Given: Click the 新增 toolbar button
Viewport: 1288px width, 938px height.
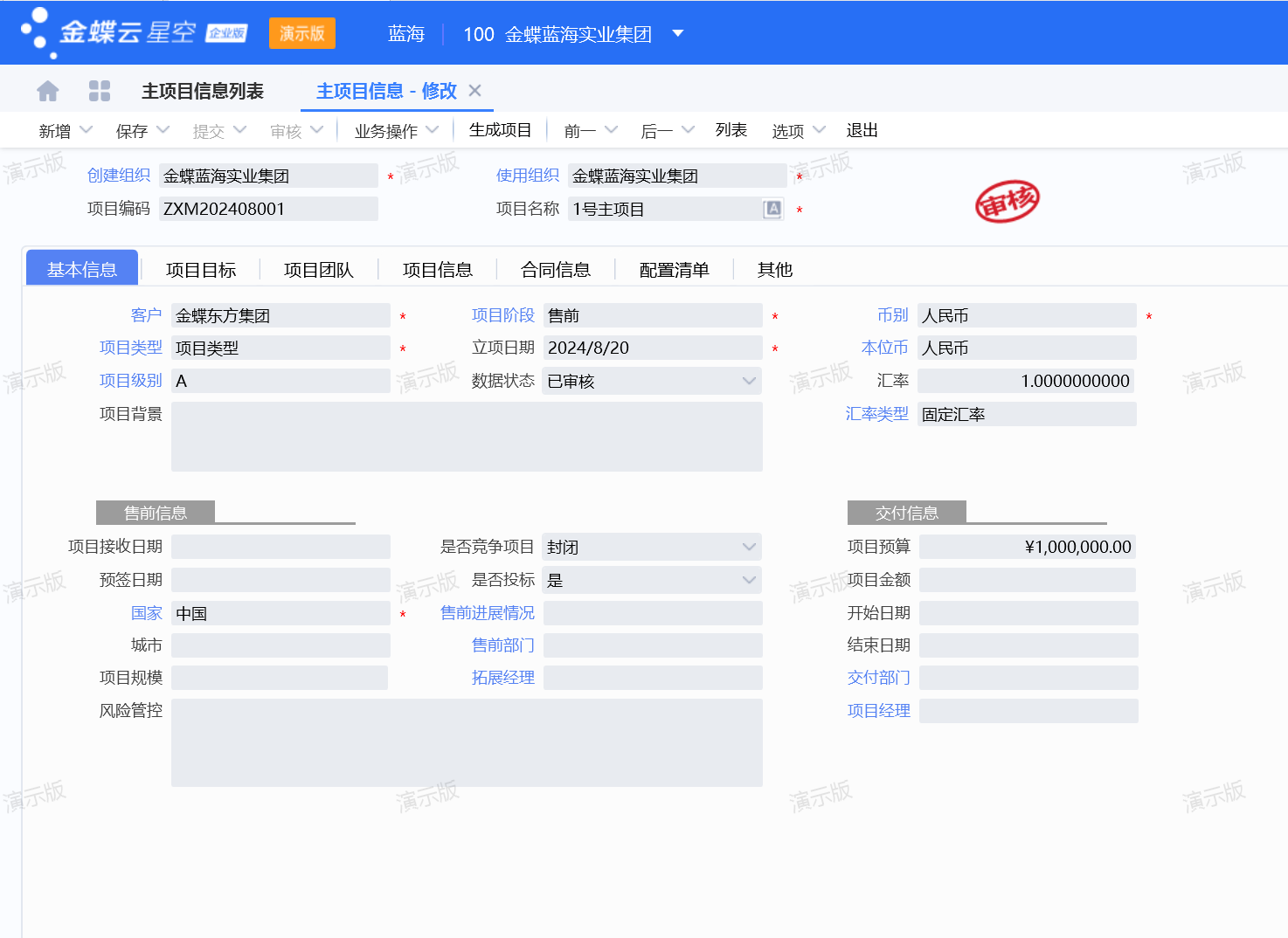Looking at the screenshot, I should pos(55,131).
